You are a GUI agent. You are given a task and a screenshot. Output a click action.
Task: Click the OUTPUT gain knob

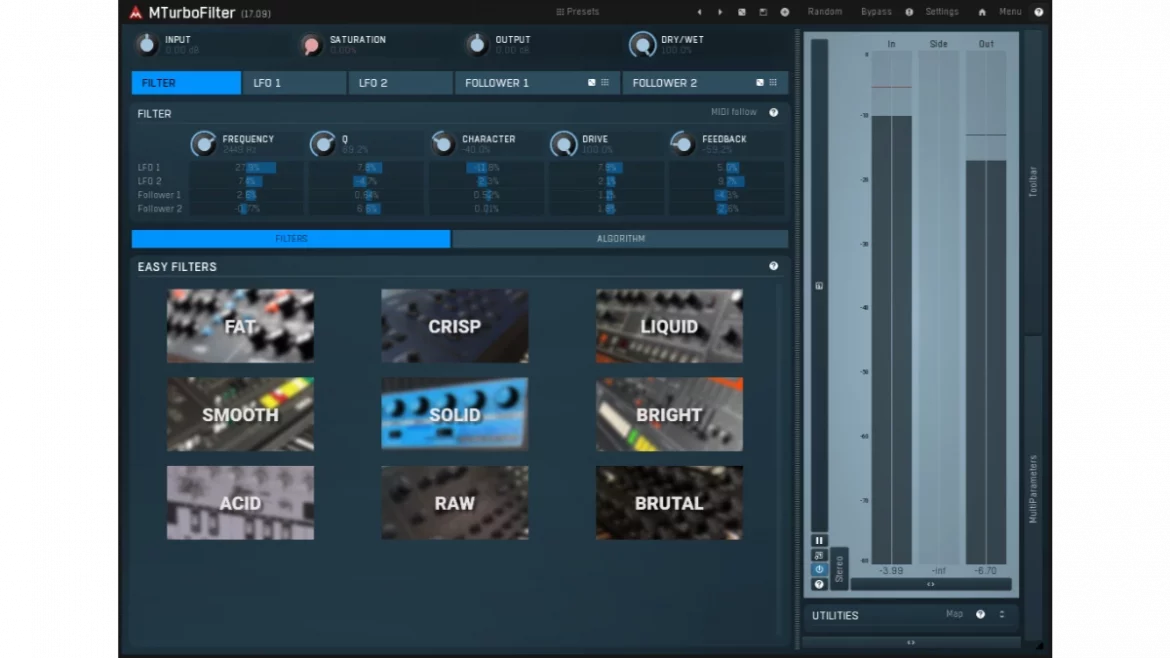[476, 45]
